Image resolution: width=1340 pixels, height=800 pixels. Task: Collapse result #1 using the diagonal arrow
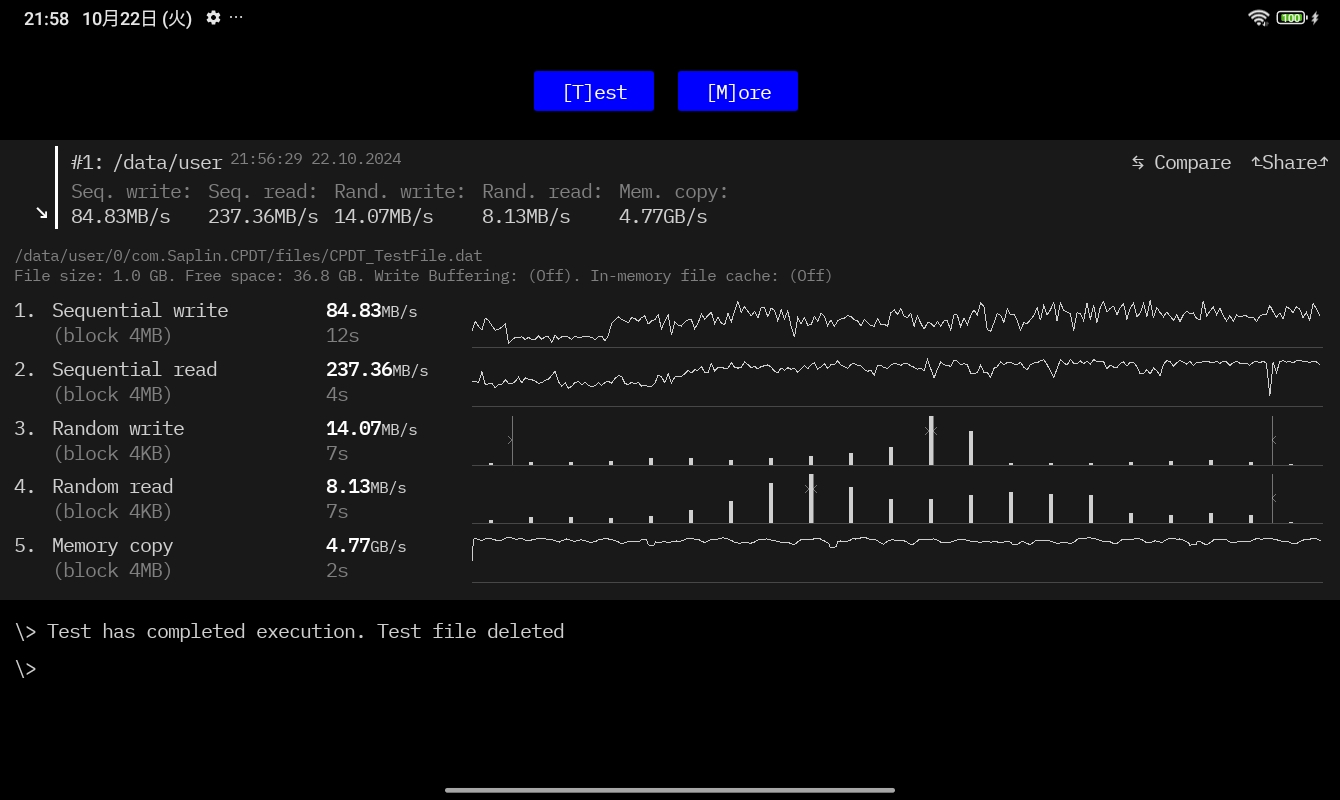42,212
